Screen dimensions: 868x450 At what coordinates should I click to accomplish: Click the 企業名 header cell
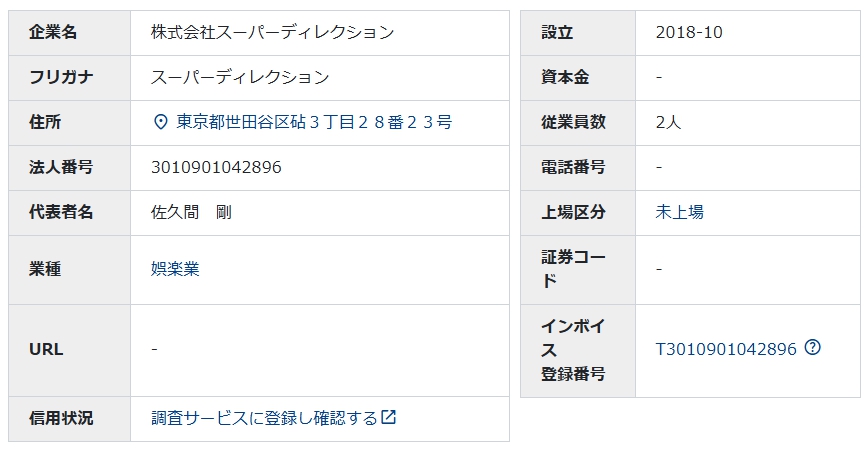point(70,33)
